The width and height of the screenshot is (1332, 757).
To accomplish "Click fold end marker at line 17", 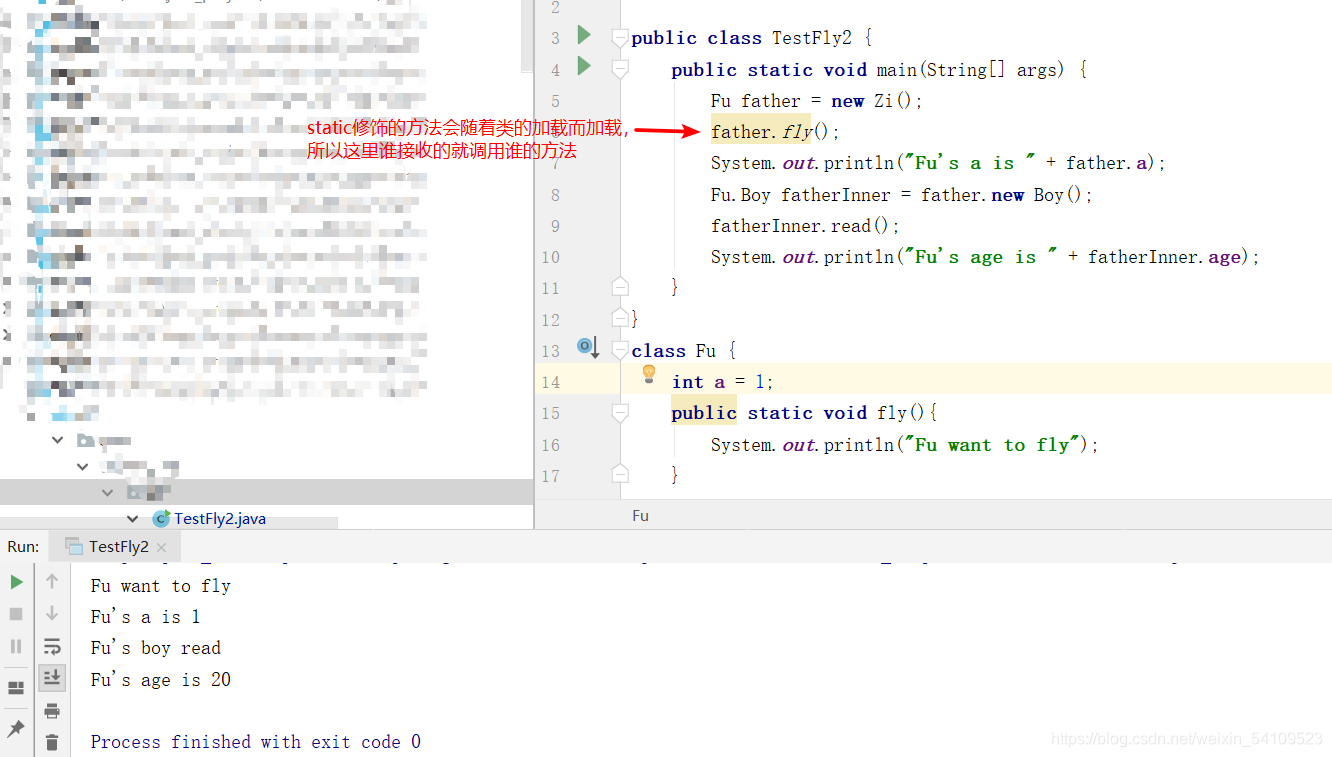I will pyautogui.click(x=620, y=474).
